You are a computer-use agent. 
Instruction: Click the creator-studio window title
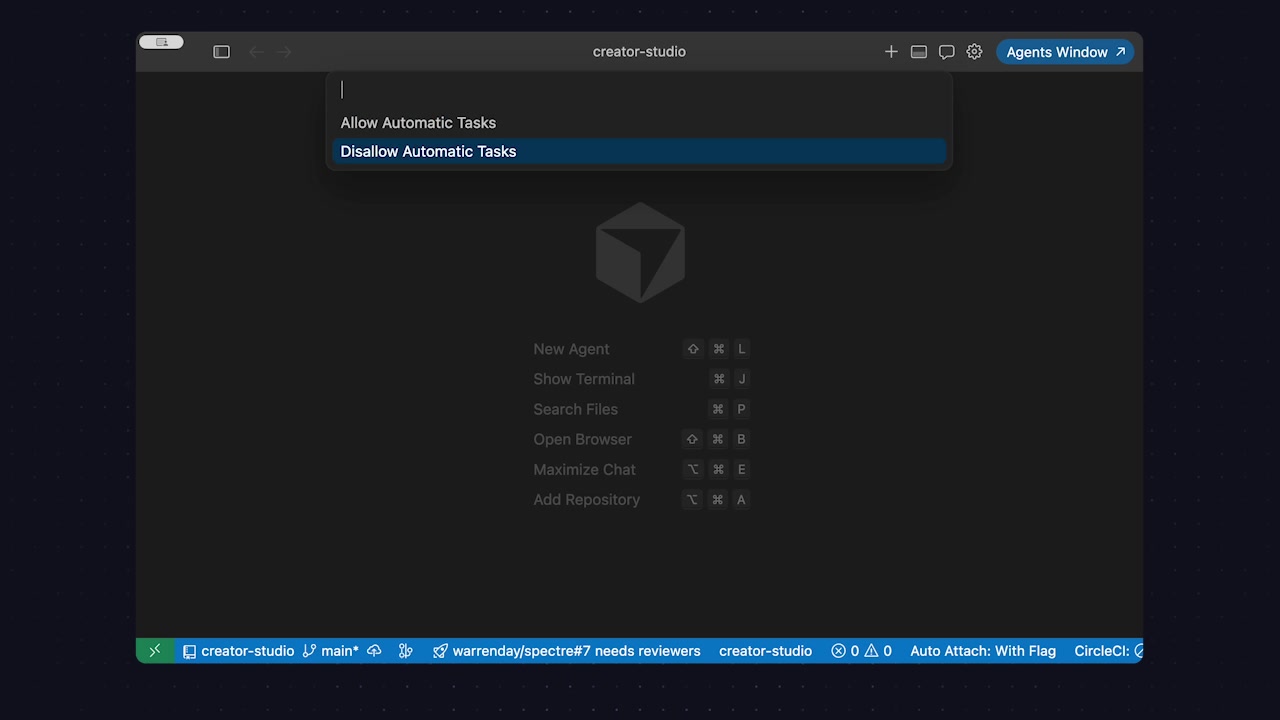pyautogui.click(x=639, y=52)
